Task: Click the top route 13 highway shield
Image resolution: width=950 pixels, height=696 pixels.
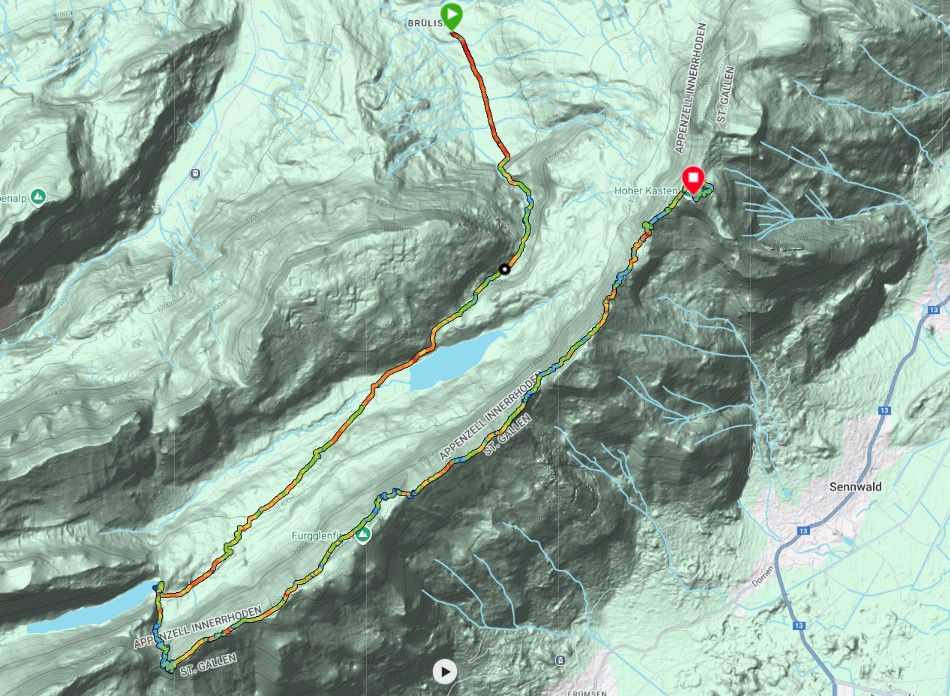Action: (x=932, y=310)
